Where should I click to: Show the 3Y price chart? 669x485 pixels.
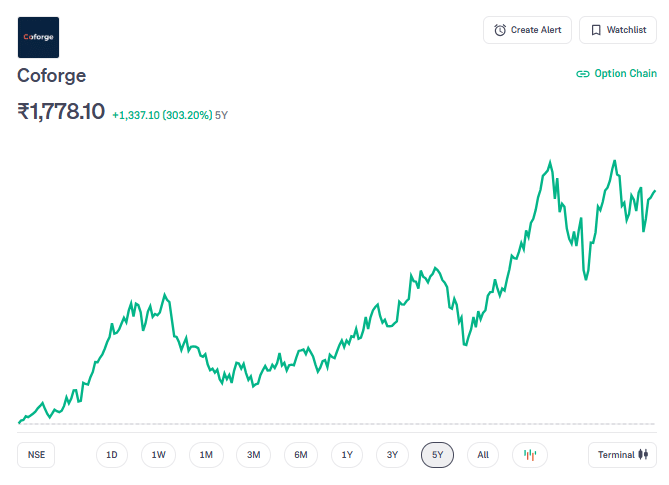[x=393, y=455]
